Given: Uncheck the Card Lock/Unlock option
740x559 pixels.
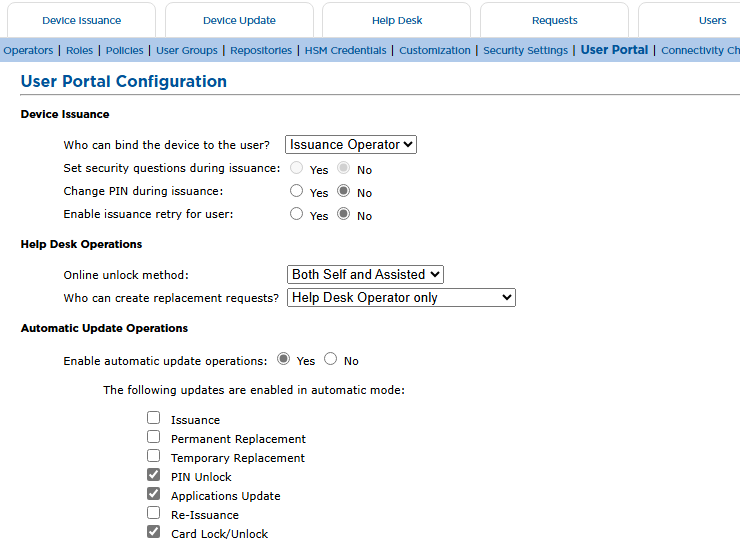Looking at the screenshot, I should (153, 532).
